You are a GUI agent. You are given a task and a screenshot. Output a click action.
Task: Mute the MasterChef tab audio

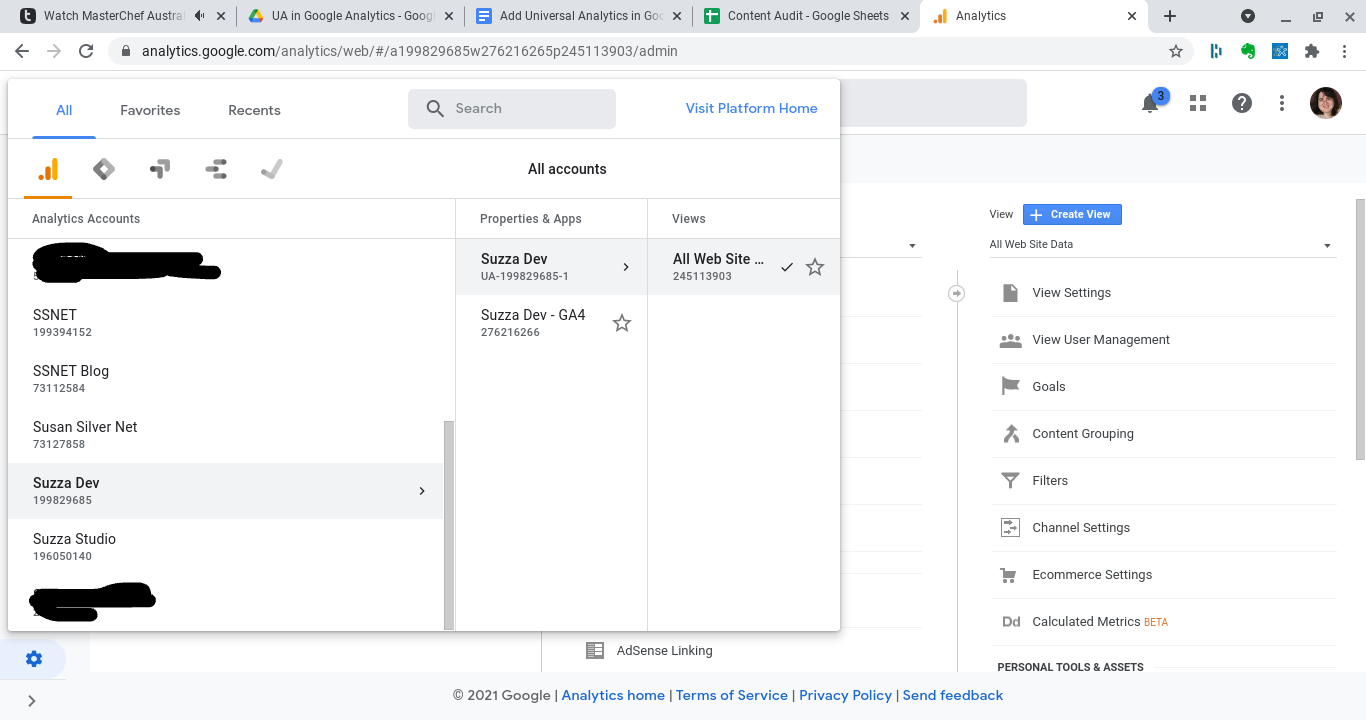[x=201, y=16]
